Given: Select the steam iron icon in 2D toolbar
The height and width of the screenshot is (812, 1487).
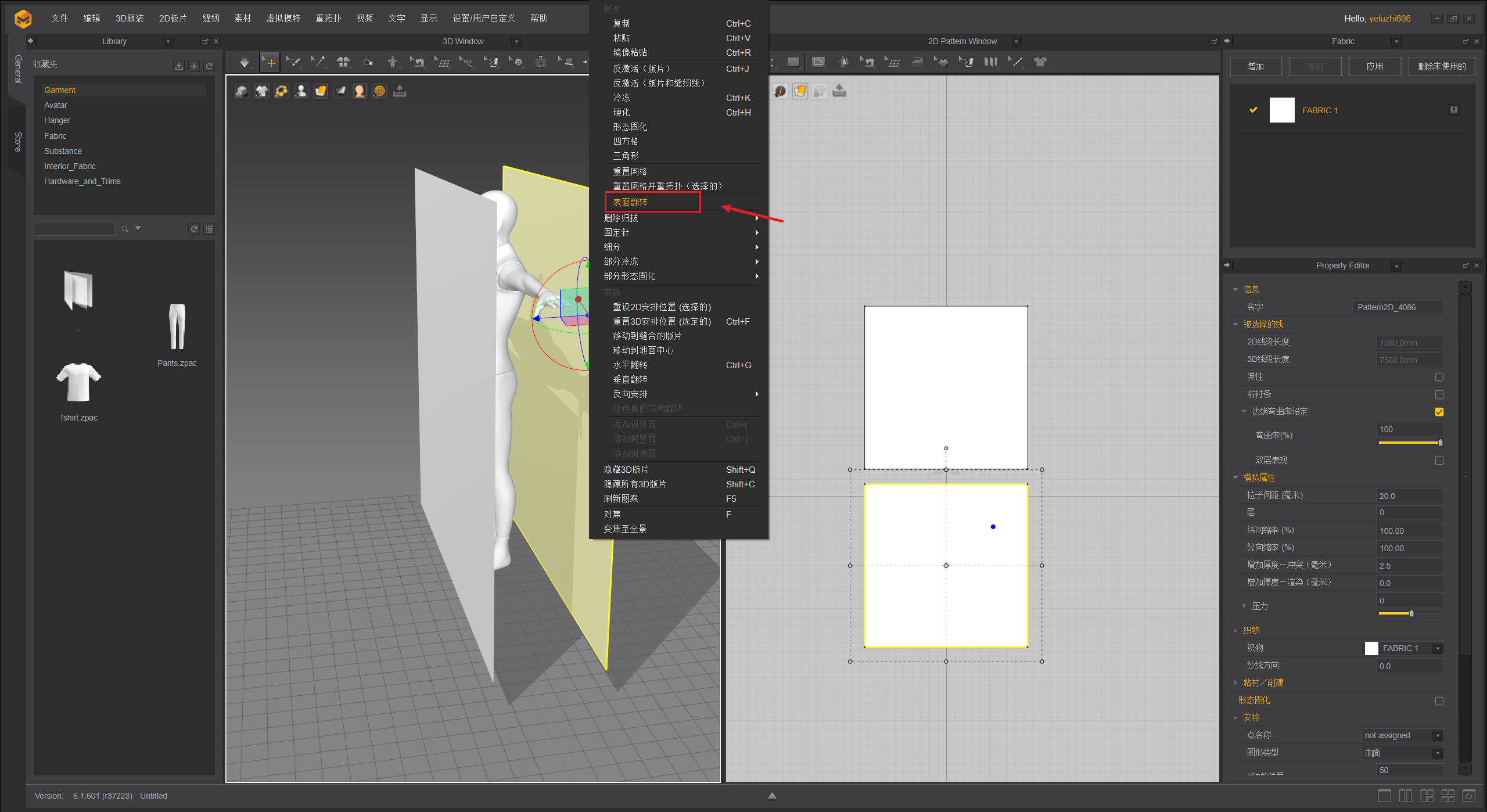Looking at the screenshot, I should point(917,62).
